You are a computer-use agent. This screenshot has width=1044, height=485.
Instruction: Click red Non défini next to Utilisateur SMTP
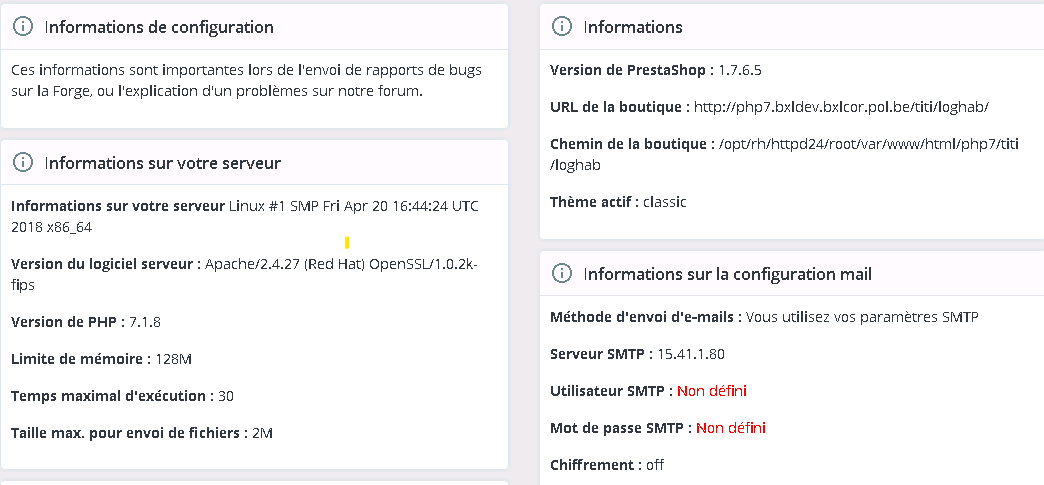[712, 391]
